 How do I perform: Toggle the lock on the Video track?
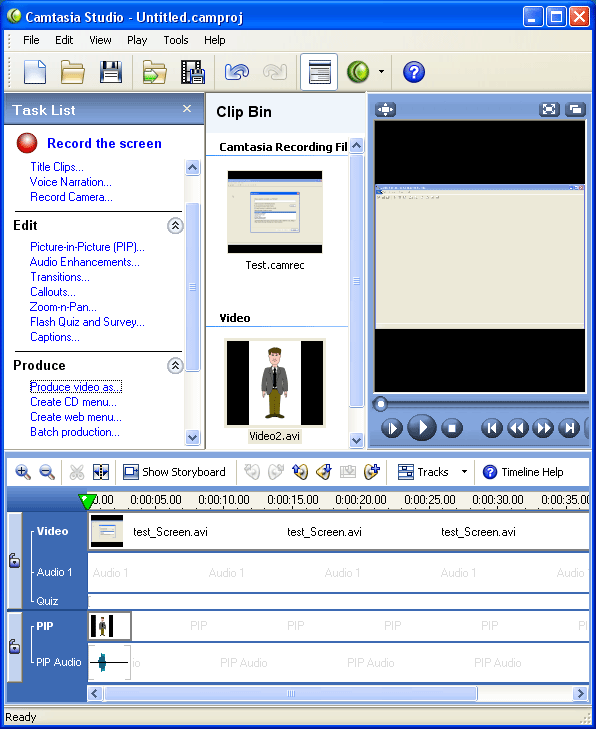tap(14, 560)
